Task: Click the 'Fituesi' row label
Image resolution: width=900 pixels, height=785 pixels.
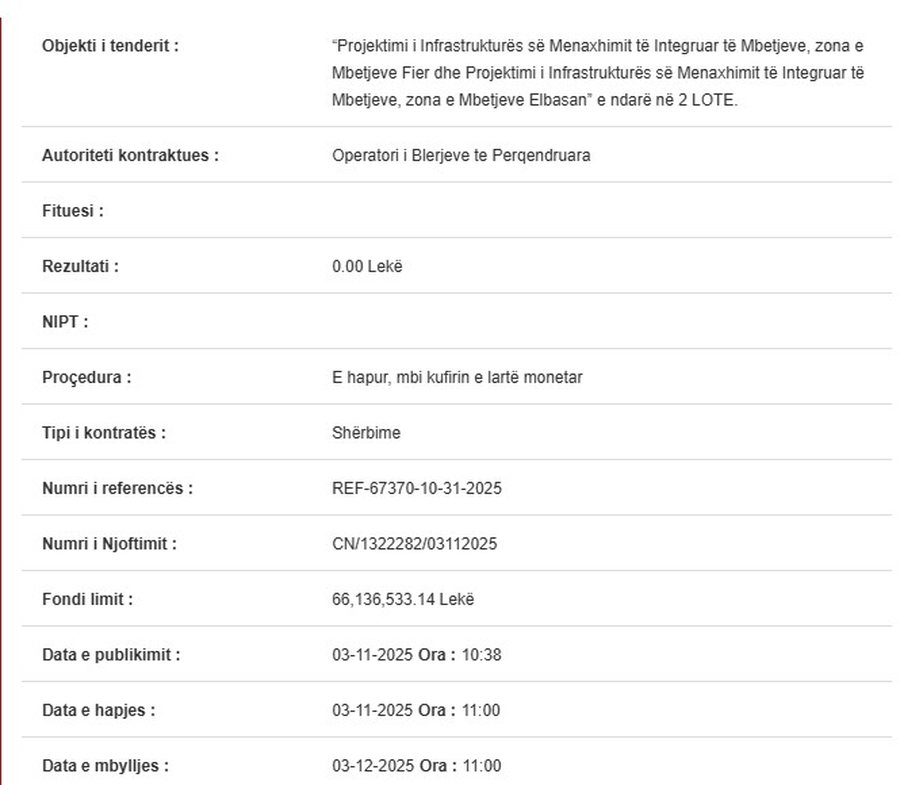Action: click(73, 211)
